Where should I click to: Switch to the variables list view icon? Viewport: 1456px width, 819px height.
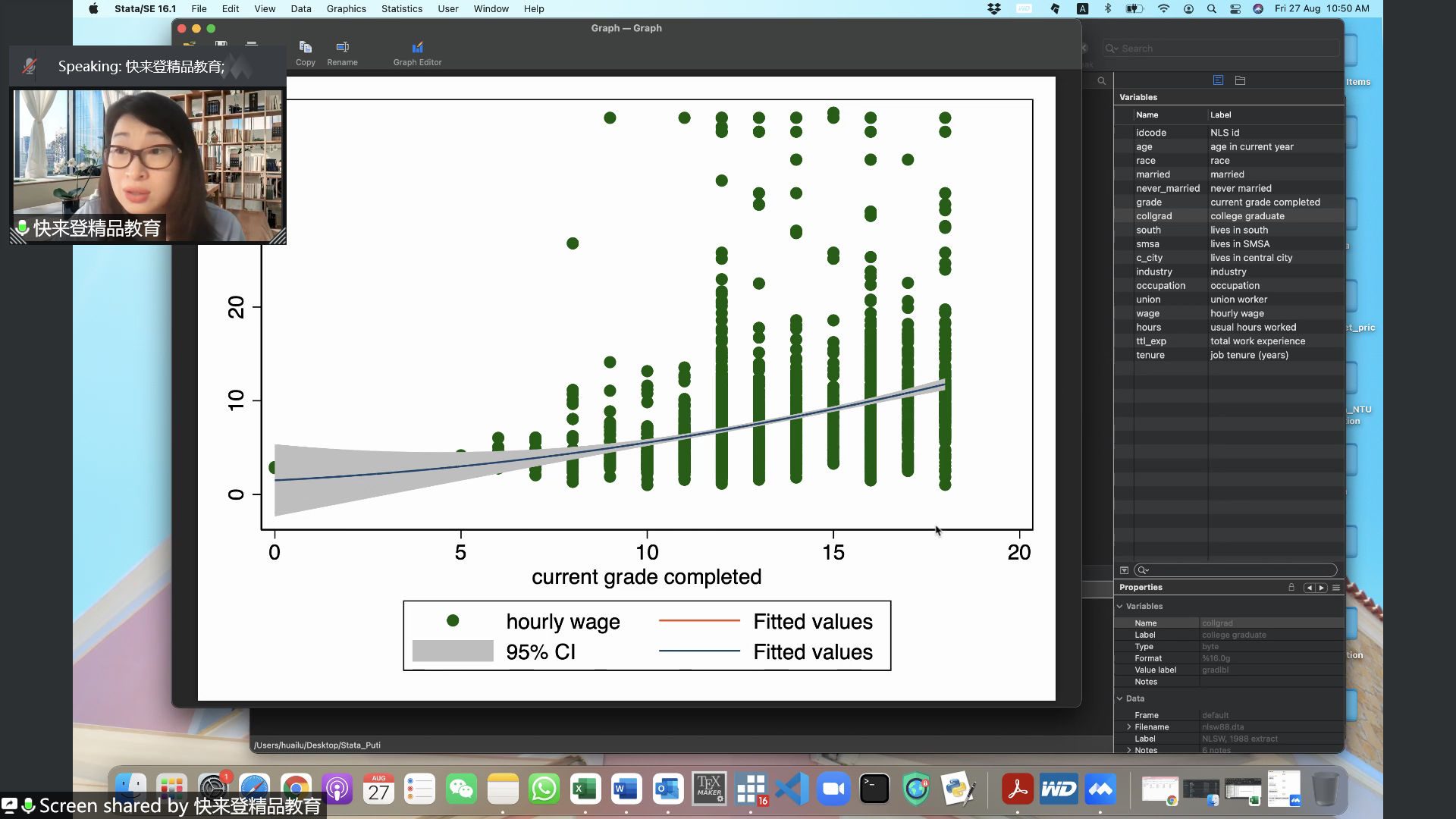point(1218,80)
